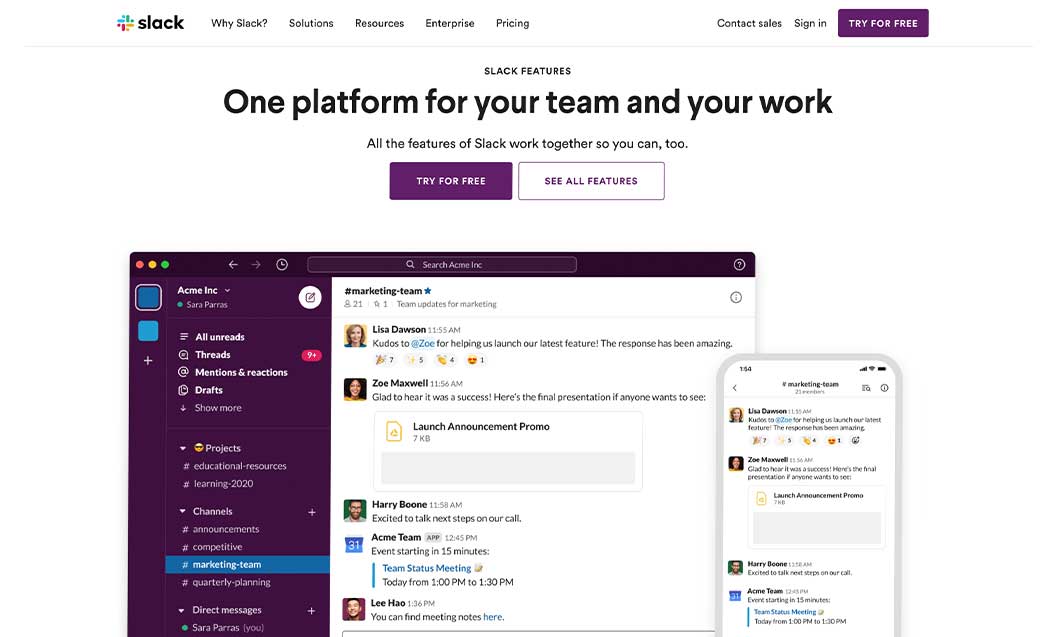This screenshot has width=1060, height=637.
Task: Click the plus to add a workspace
Action: [x=148, y=360]
